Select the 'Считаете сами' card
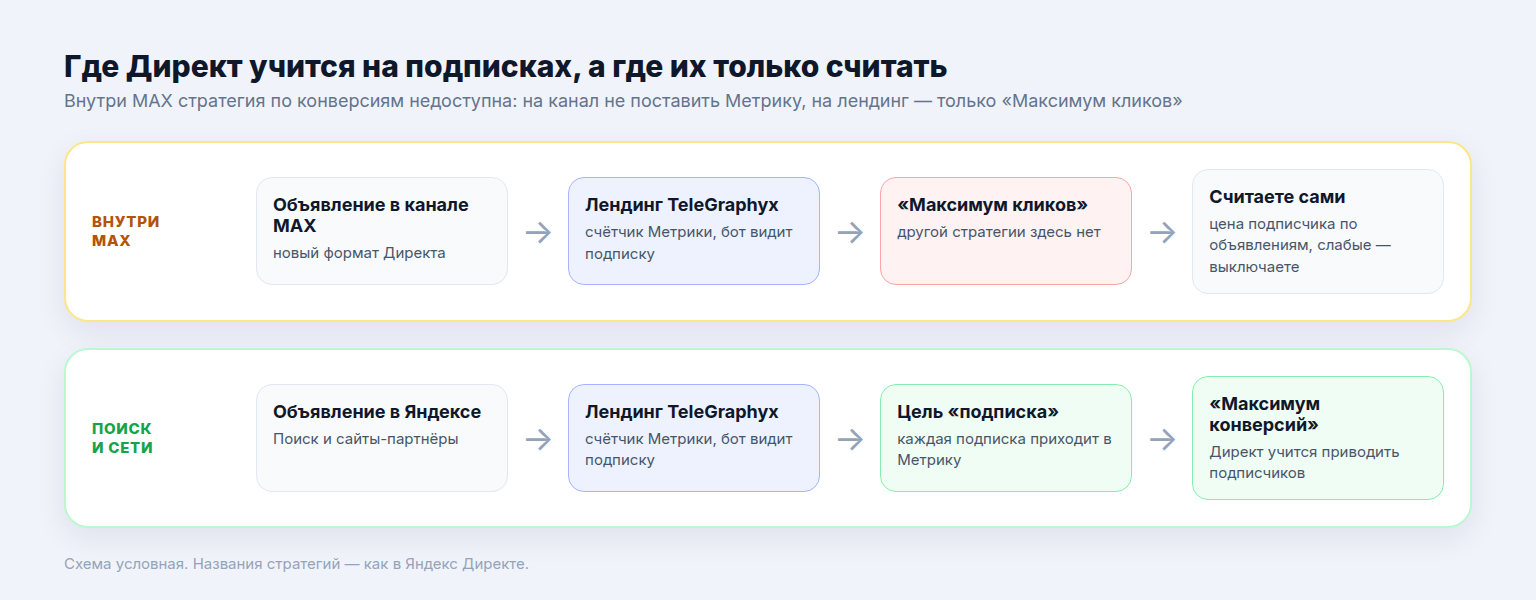Image resolution: width=1536 pixels, height=600 pixels. 1318,231
